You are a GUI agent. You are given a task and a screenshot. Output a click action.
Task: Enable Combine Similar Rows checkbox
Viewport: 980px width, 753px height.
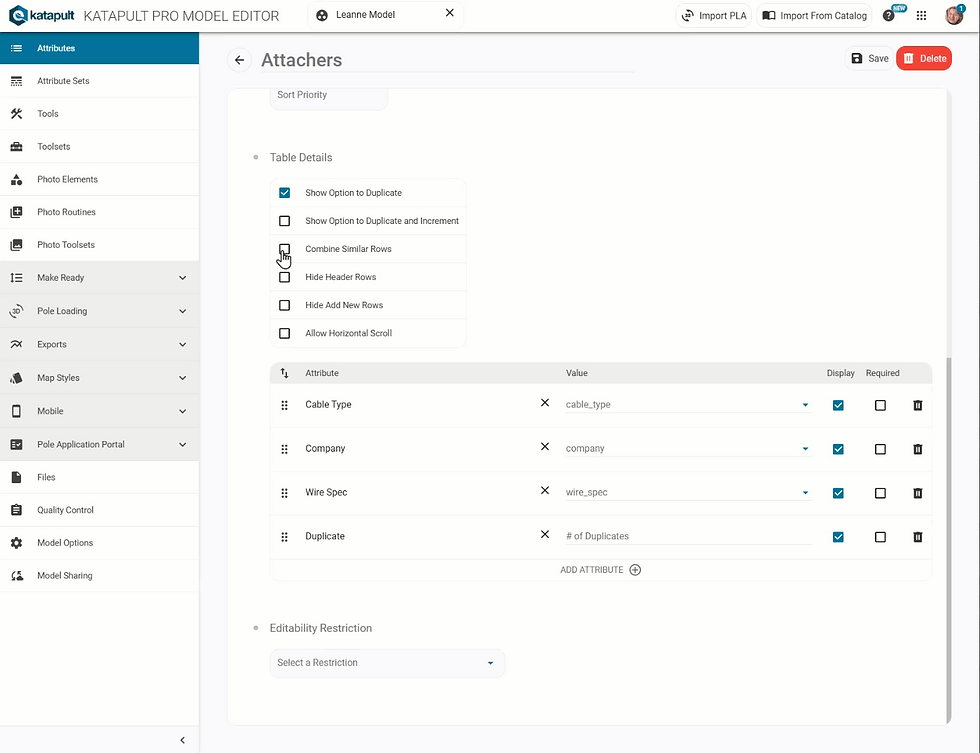click(x=284, y=249)
